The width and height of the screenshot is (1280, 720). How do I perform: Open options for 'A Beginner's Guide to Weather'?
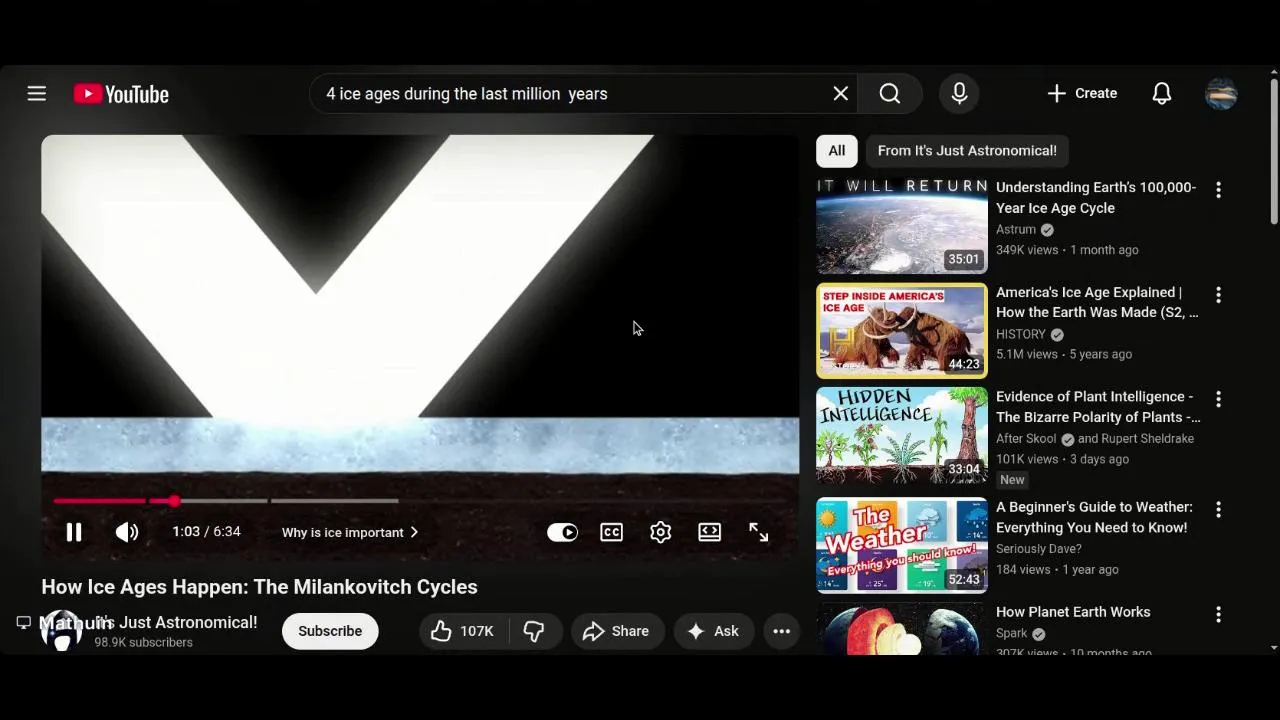point(1218,510)
